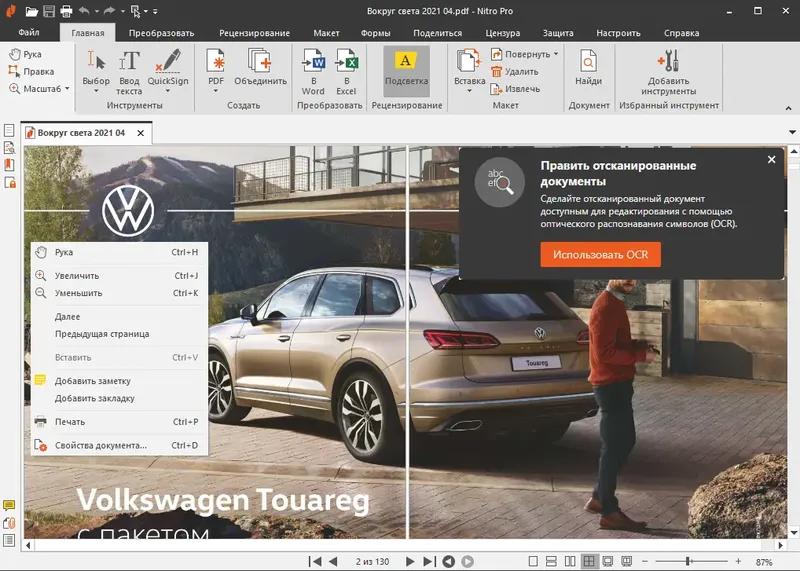Screen dimensions: 800x571
Task: Select the Рука hand tool in ribbon
Action: pyautogui.click(x=26, y=54)
